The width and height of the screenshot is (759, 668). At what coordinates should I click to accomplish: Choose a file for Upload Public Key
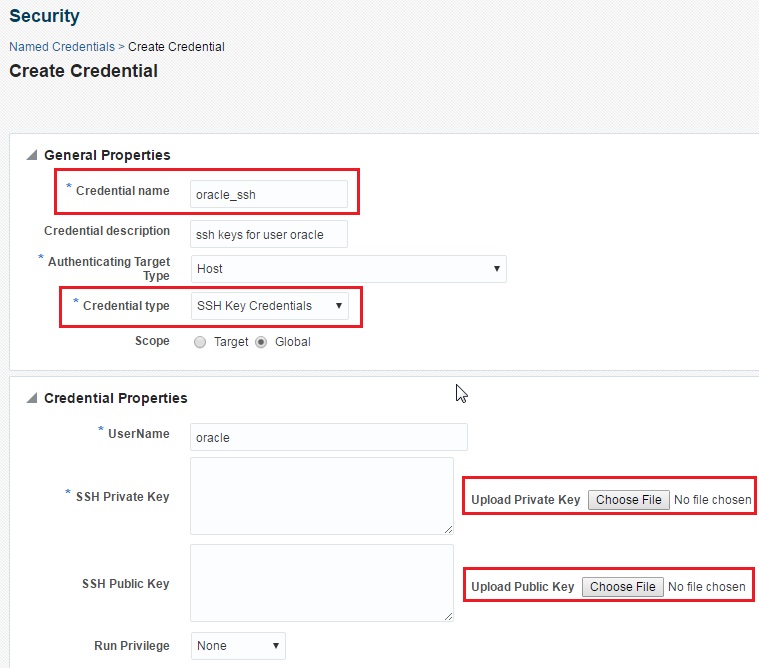pos(623,587)
